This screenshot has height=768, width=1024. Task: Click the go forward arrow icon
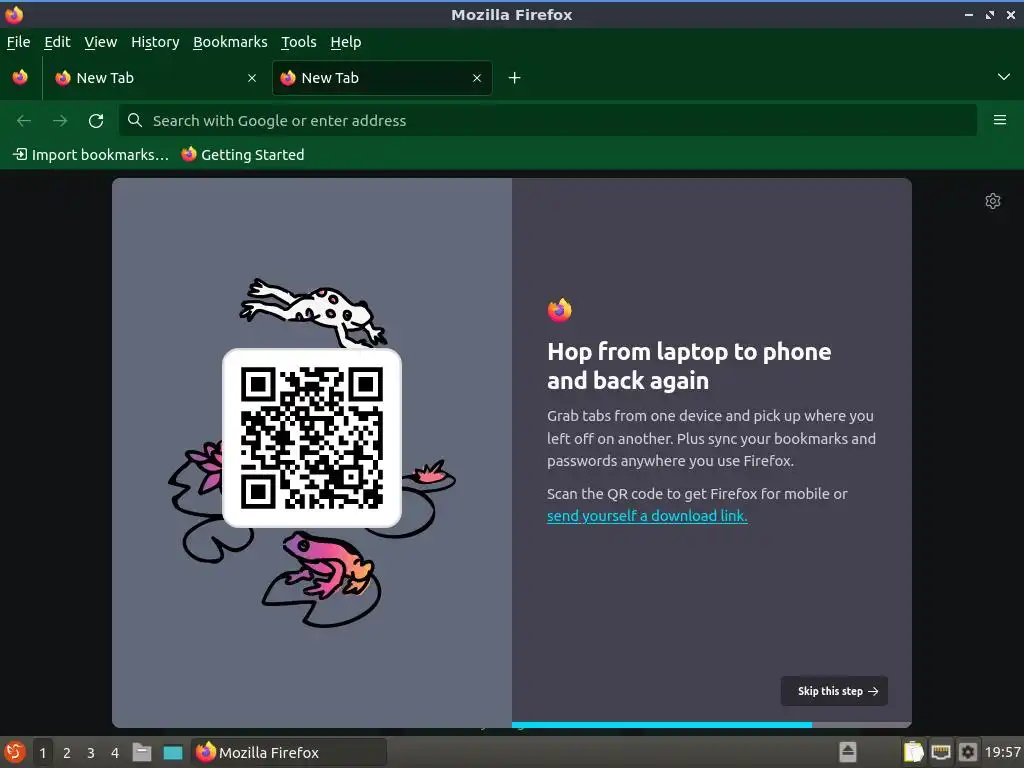click(60, 121)
